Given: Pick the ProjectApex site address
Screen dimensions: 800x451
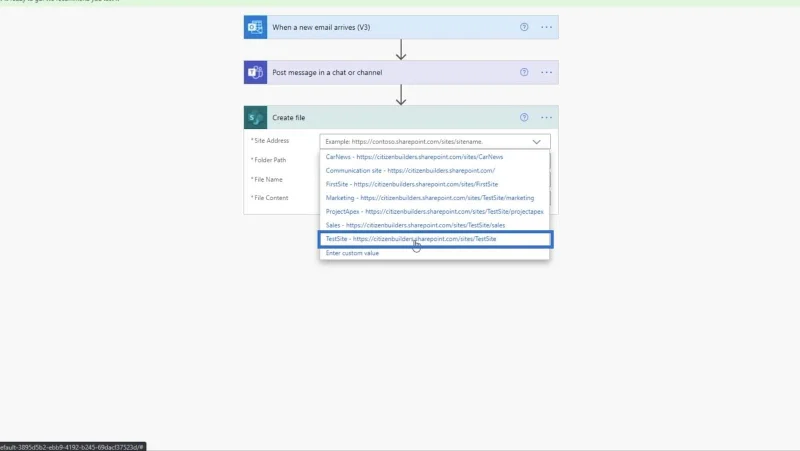Looking at the screenshot, I should (x=435, y=211).
